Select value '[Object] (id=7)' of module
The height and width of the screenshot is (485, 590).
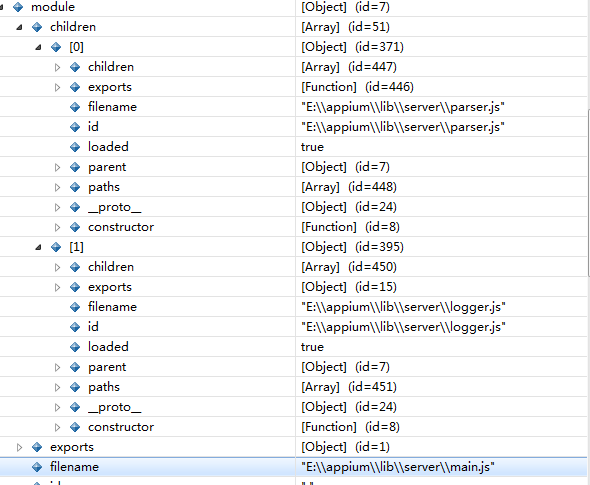click(345, 7)
